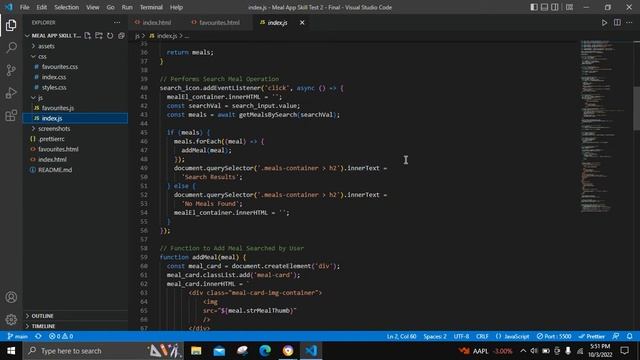Click the Prettier status bar item
Viewport: 640px width, 360px height.
click(591, 336)
